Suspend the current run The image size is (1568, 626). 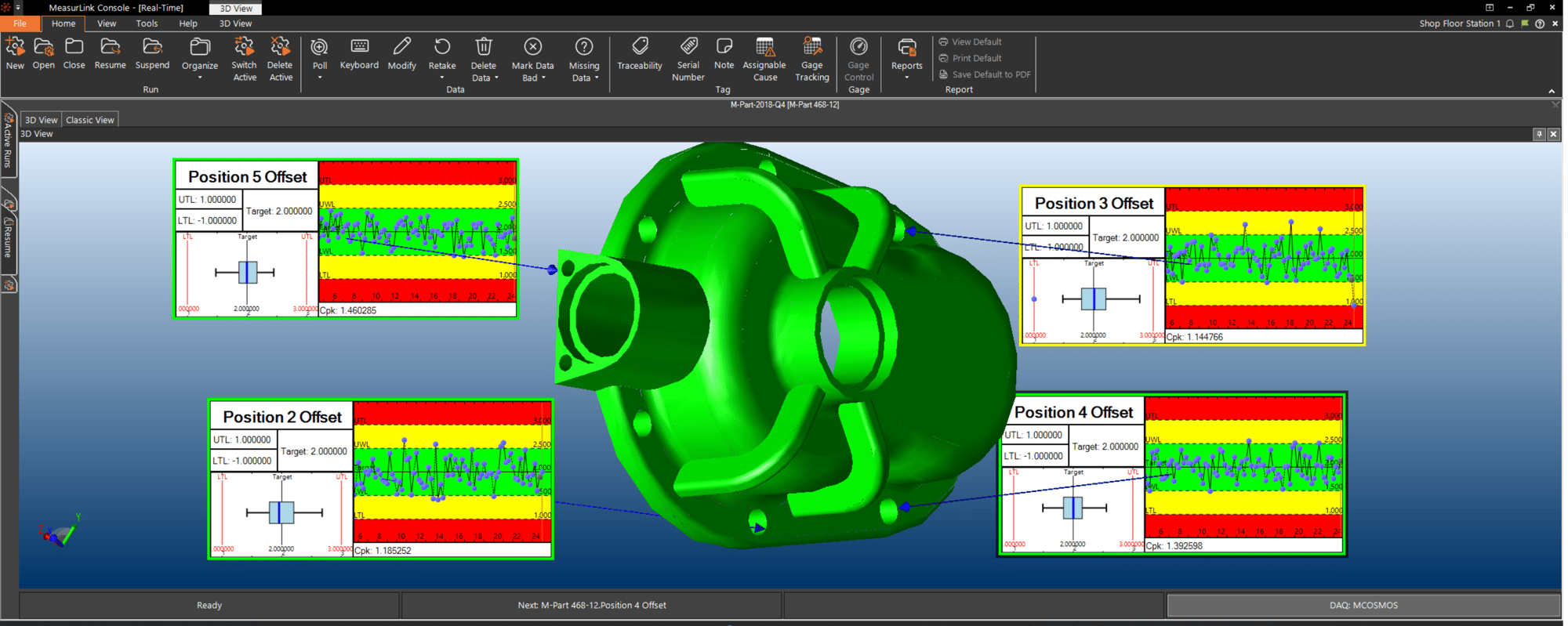point(152,53)
